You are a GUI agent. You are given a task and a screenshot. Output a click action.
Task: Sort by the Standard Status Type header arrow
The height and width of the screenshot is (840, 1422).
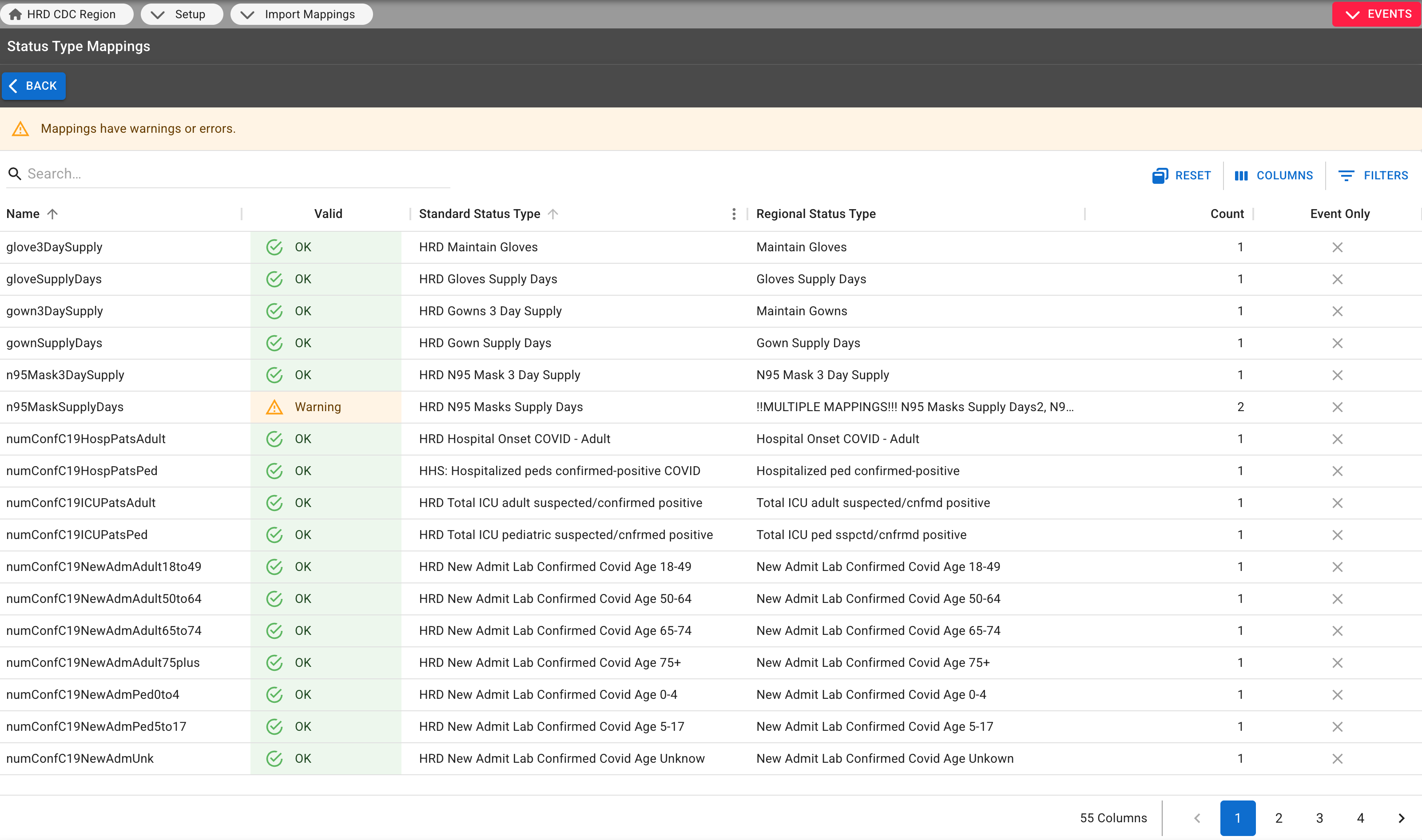[x=553, y=214]
